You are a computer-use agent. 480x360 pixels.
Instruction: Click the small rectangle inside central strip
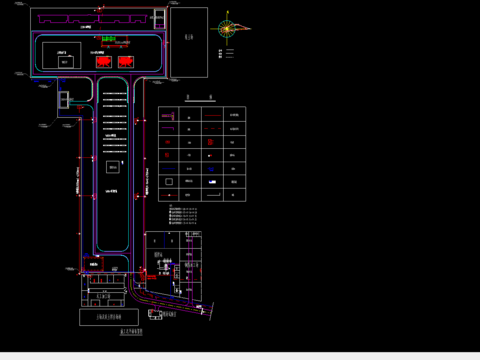[113, 167]
